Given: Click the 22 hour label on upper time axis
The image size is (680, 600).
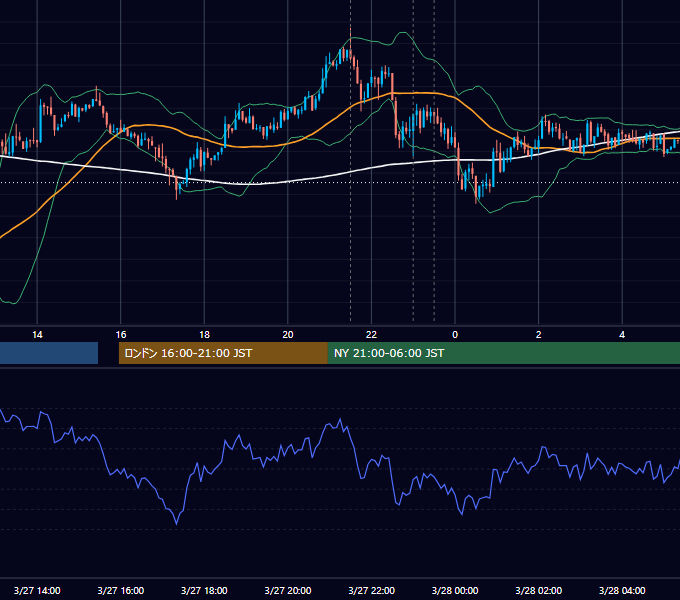Looking at the screenshot, I should point(371,335).
